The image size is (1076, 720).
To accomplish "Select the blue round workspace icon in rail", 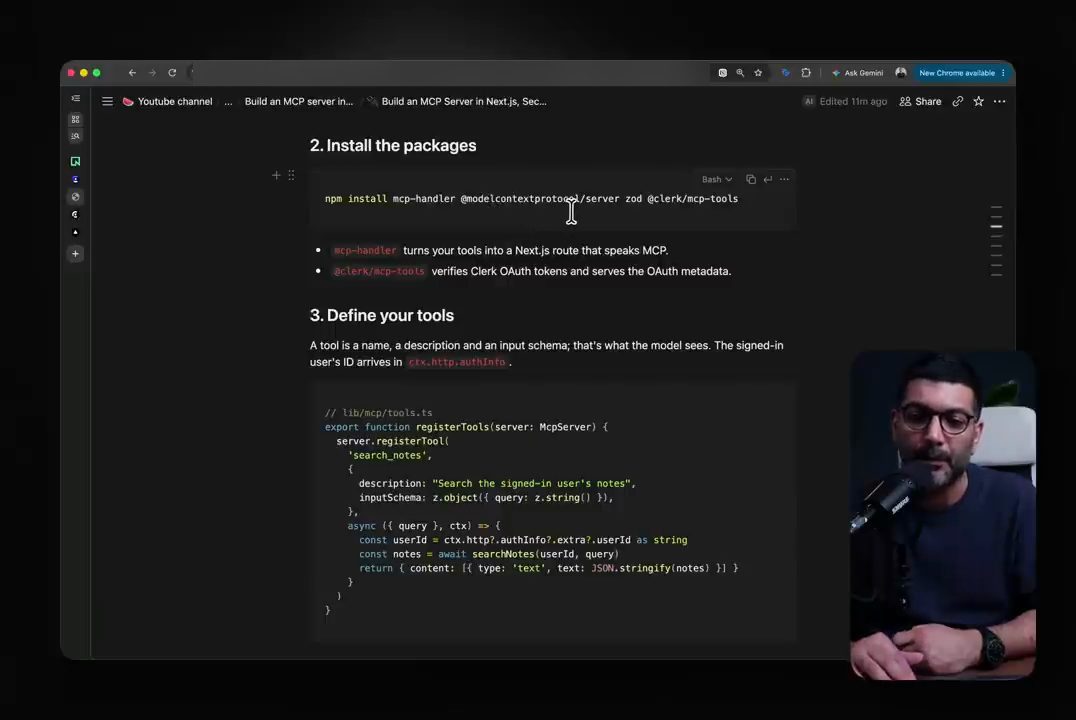I will coord(75,180).
